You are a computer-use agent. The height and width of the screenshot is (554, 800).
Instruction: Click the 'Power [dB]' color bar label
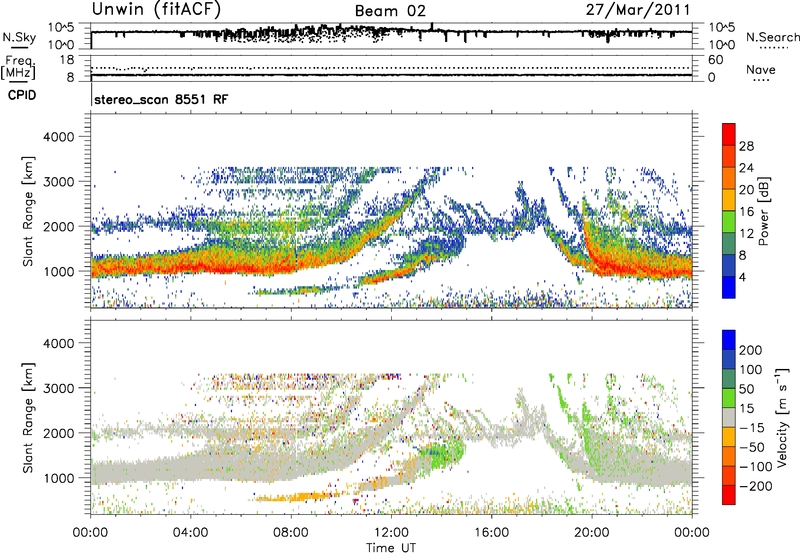763,211
